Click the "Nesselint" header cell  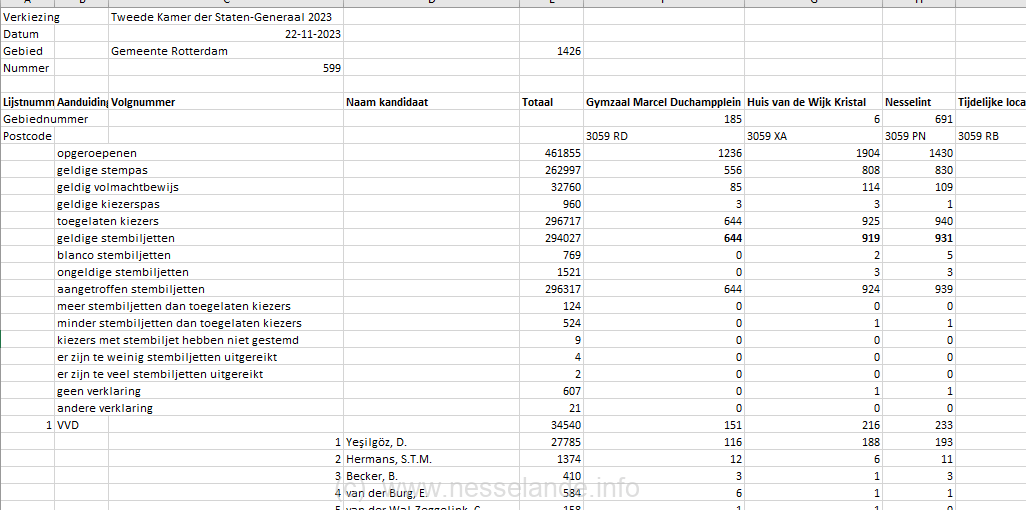click(x=908, y=102)
